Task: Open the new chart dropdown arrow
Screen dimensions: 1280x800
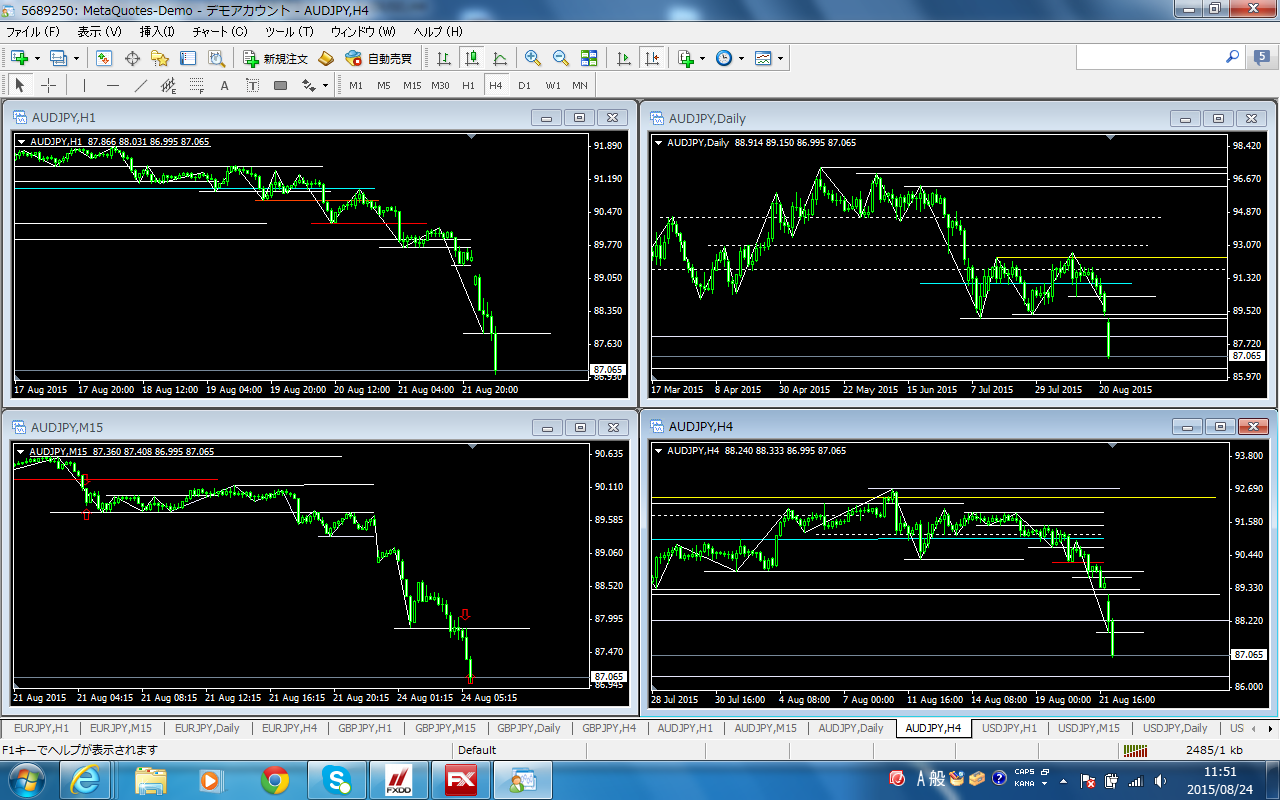Action: 37,59
